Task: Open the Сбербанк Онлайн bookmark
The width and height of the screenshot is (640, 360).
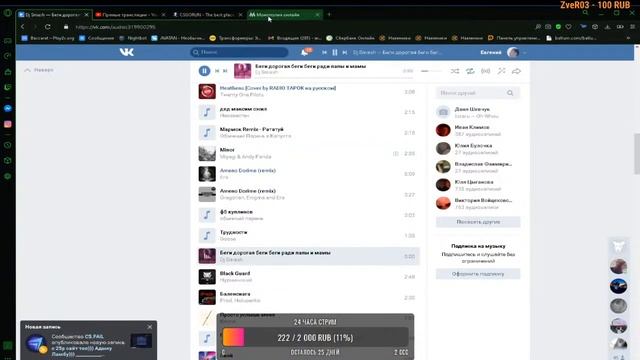Action: point(350,38)
